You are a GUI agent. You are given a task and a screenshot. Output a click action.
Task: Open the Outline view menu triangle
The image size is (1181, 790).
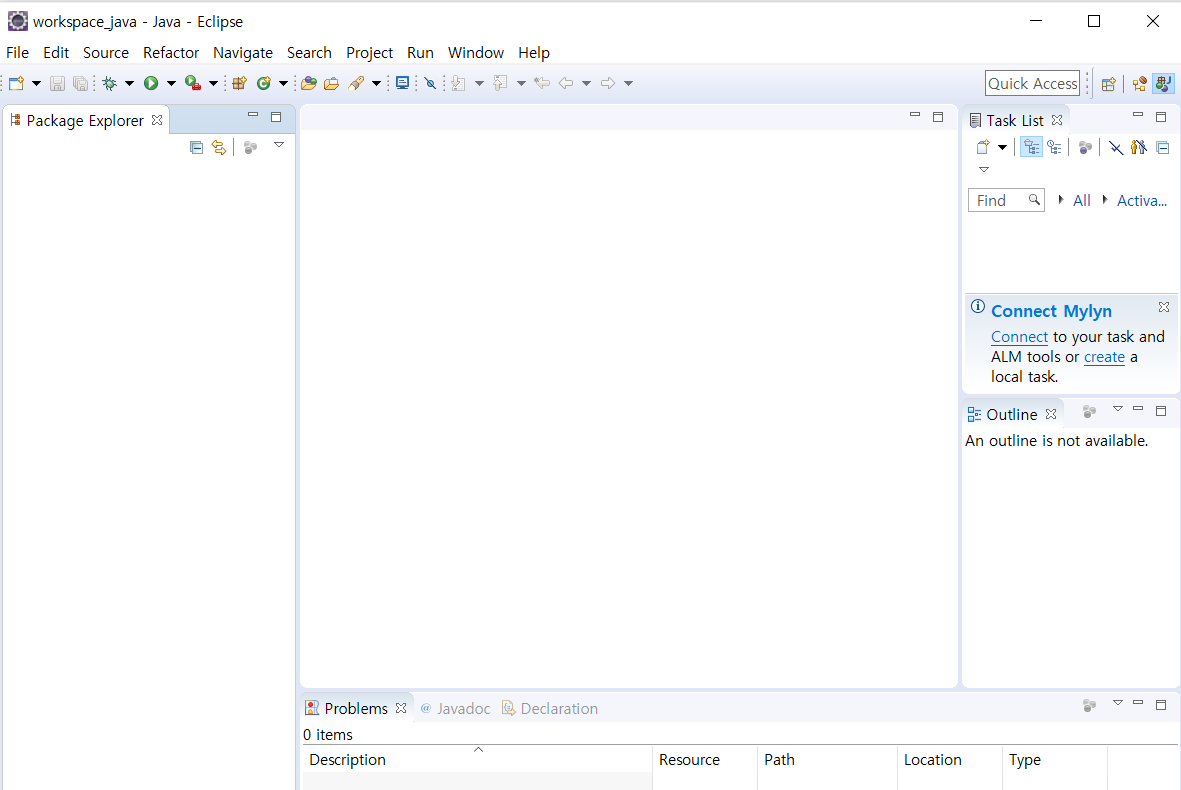coord(1118,409)
